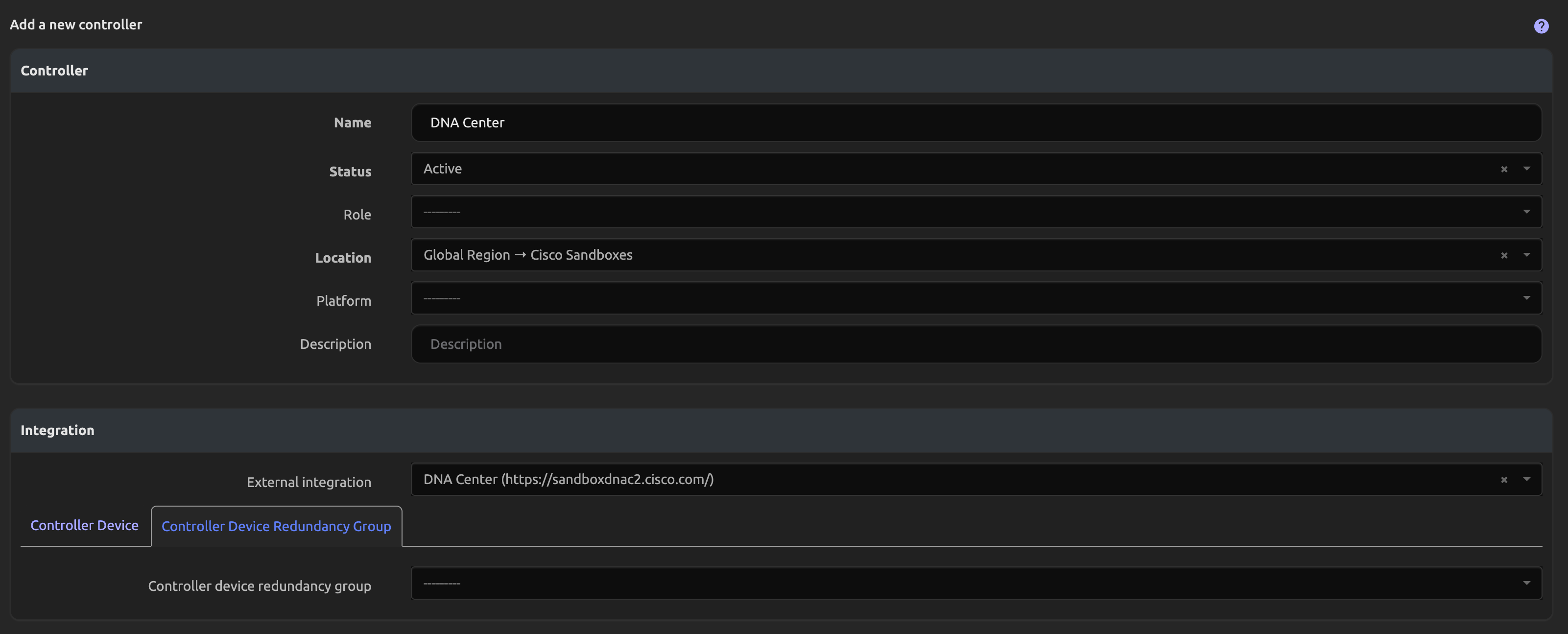Clear the Active status selection
Image resolution: width=1568 pixels, height=634 pixels.
pyautogui.click(x=1503, y=170)
